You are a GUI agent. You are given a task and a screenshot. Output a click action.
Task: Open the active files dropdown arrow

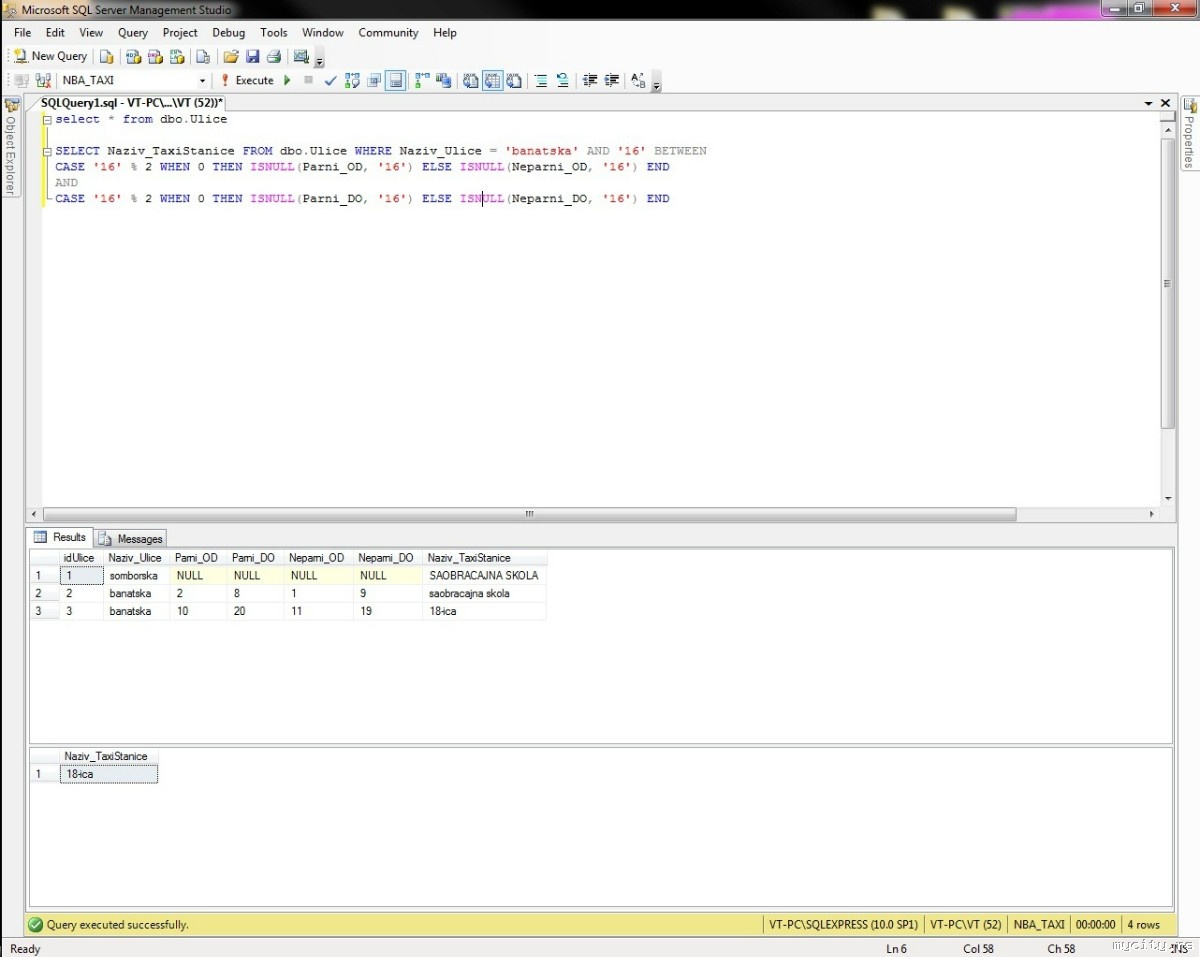(x=1148, y=103)
